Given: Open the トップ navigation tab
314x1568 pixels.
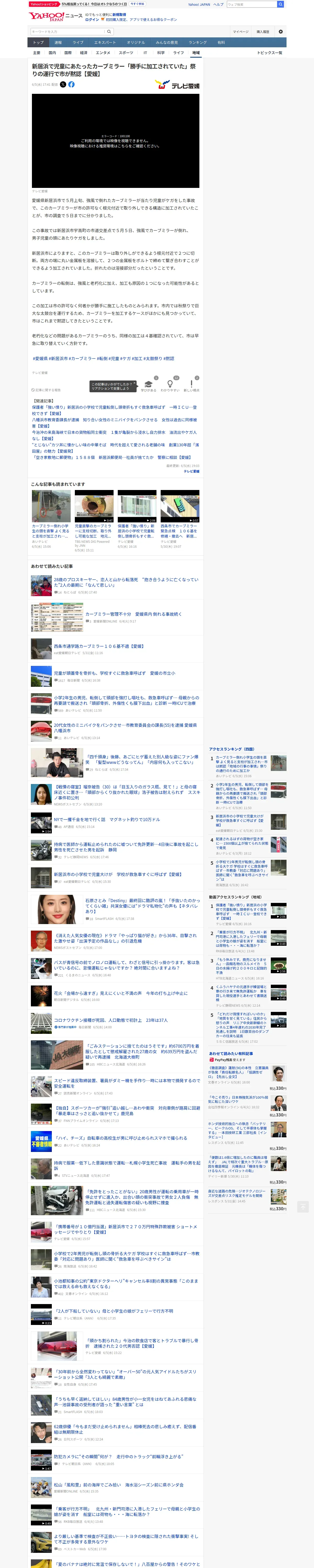Looking at the screenshot, I should click(x=38, y=43).
